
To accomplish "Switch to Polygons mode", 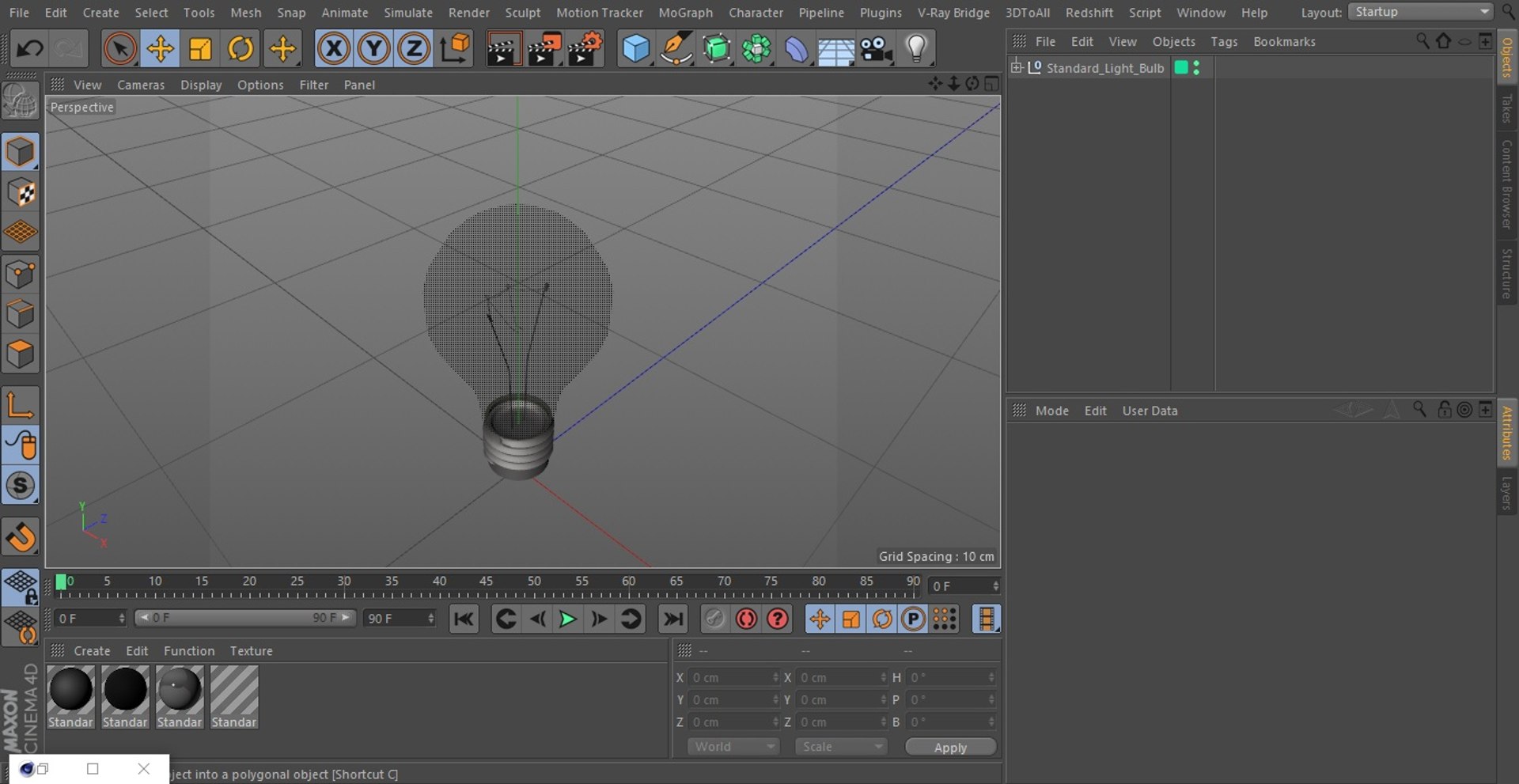I will 20,354.
